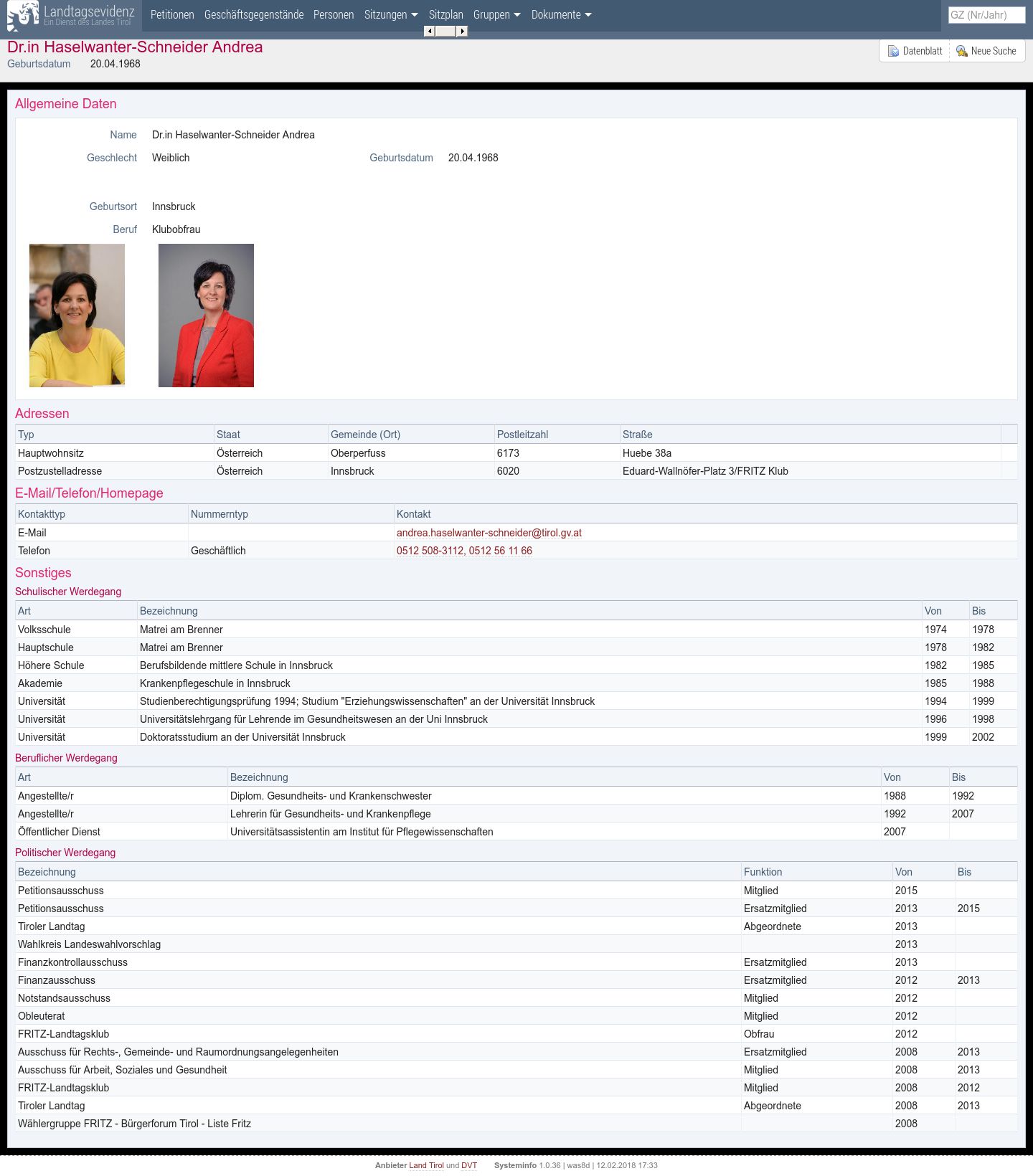This screenshot has height=1176, width=1033.
Task: Expand the Gruppen dropdown menu
Action: [x=497, y=14]
